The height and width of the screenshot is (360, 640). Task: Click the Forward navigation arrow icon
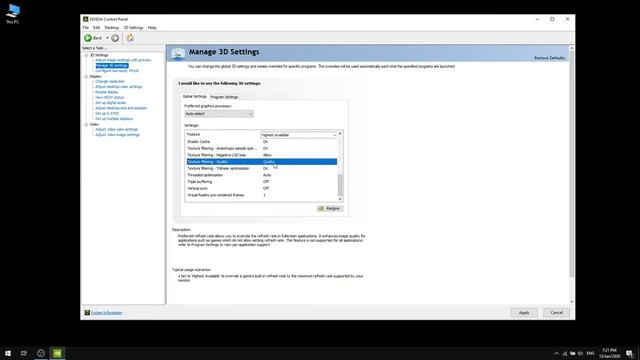click(x=115, y=38)
